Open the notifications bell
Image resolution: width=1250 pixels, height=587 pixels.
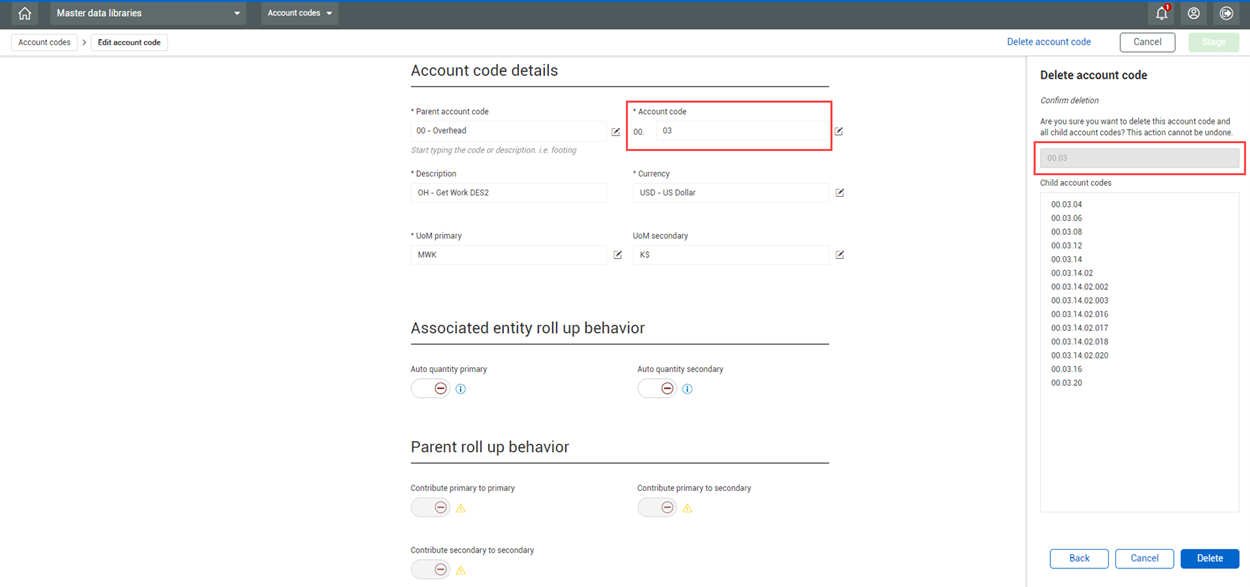point(1162,14)
